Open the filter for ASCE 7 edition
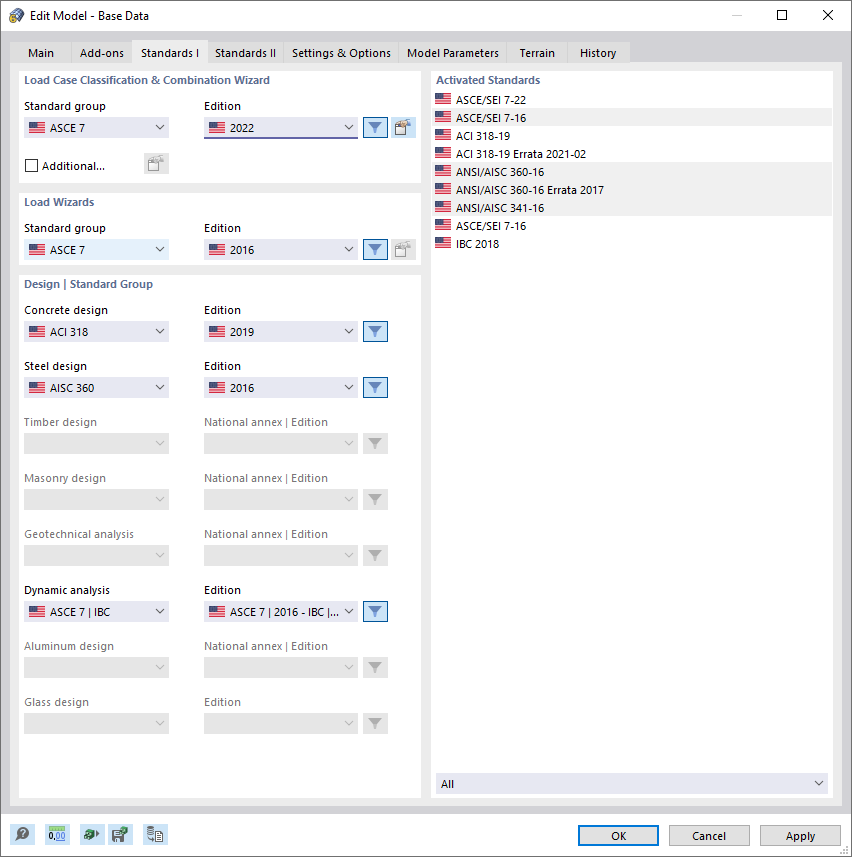 pyautogui.click(x=375, y=127)
